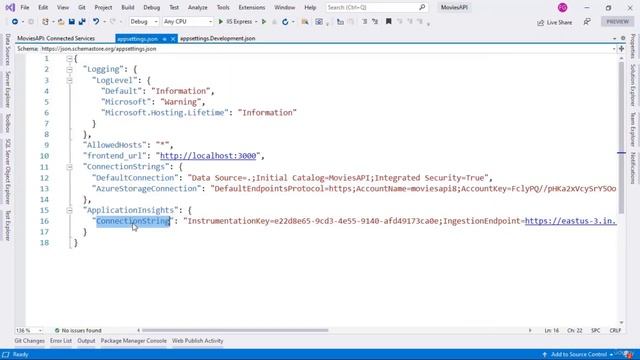Toggle the bookmark toolbar icon

point(389,21)
